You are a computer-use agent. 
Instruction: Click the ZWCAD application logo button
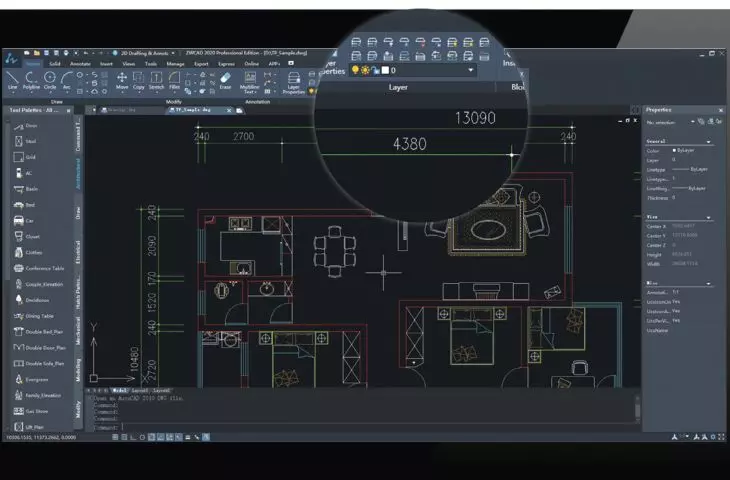pyautogui.click(x=12, y=58)
